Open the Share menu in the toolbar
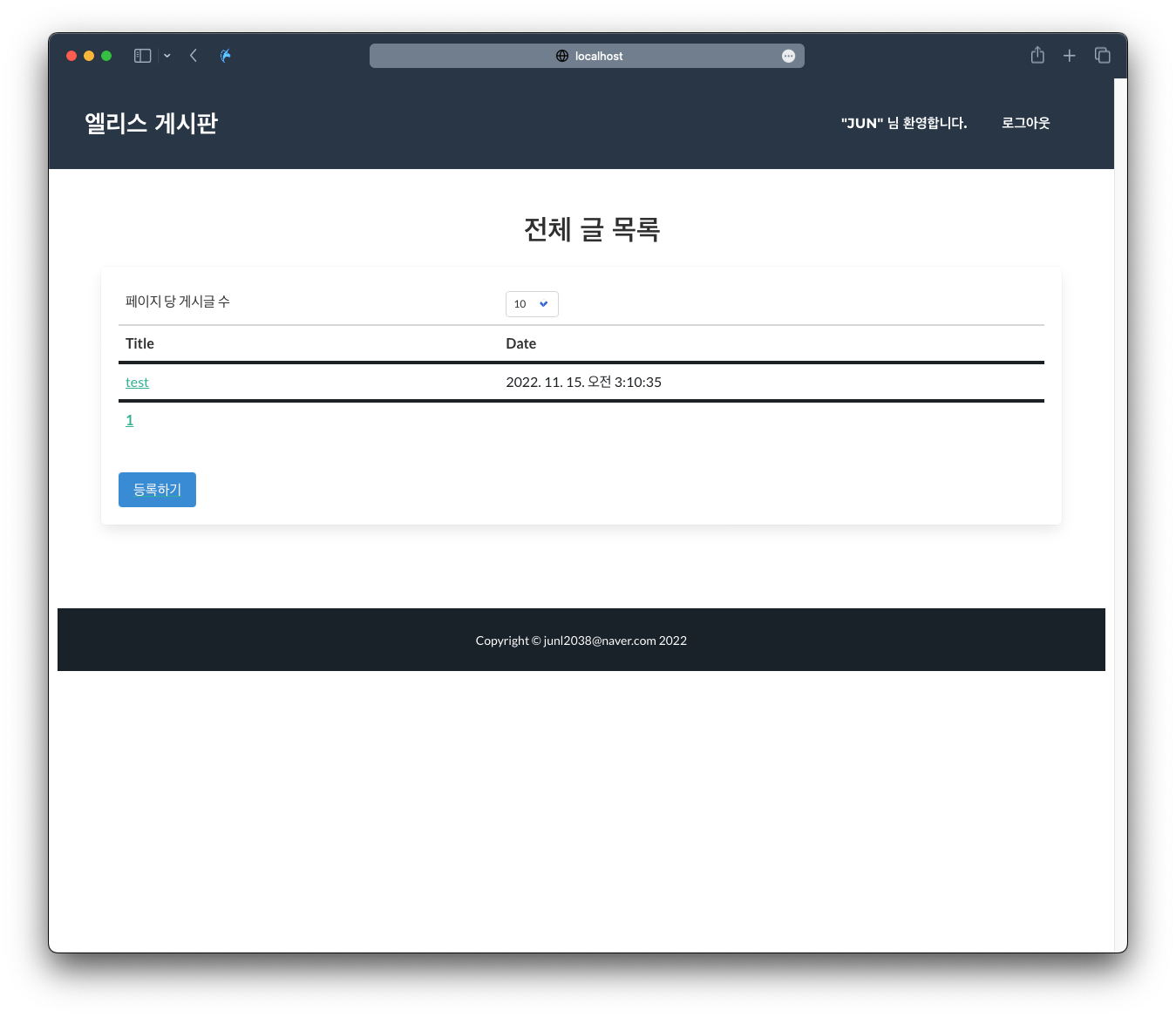The width and height of the screenshot is (1176, 1017). click(1037, 55)
